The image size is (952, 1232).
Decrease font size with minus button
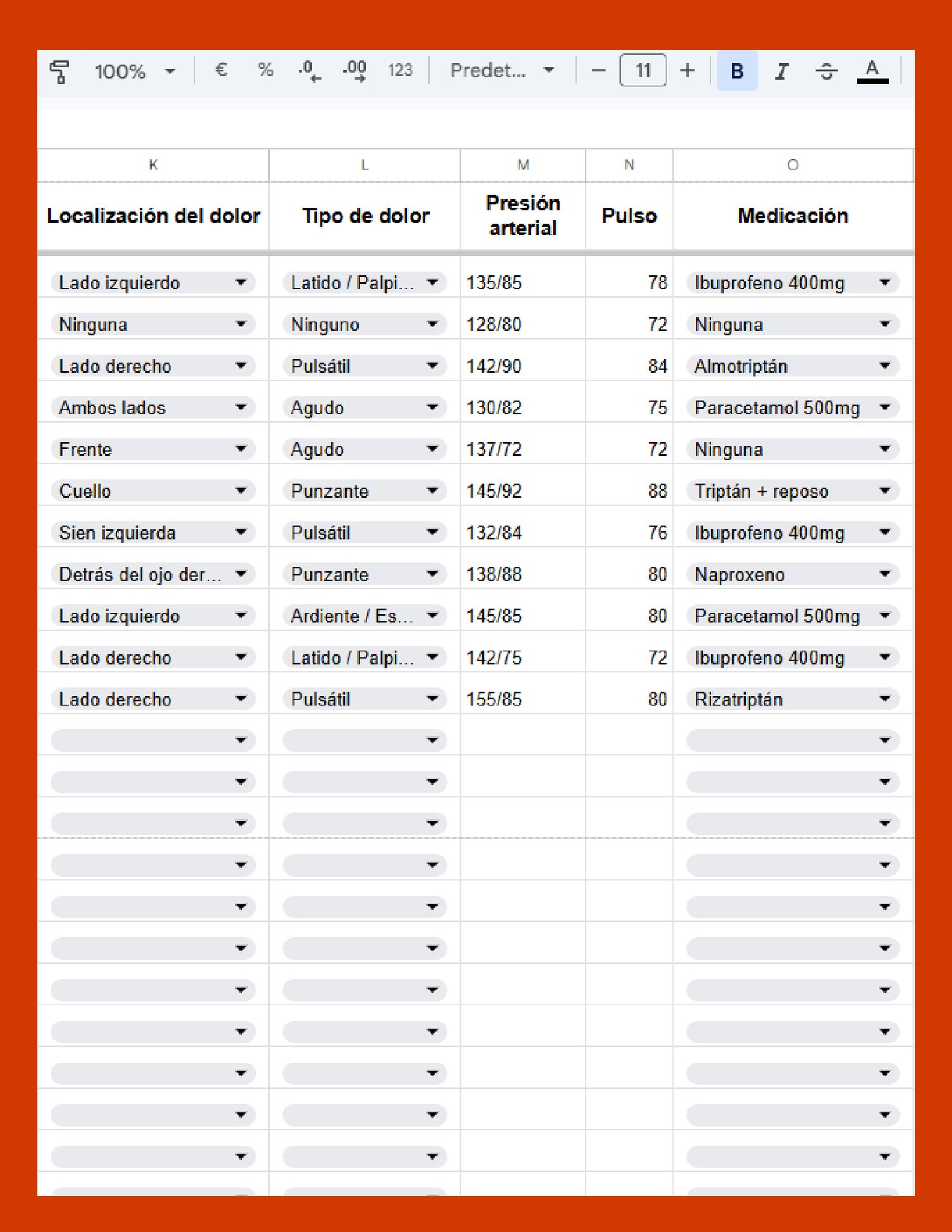[x=597, y=70]
